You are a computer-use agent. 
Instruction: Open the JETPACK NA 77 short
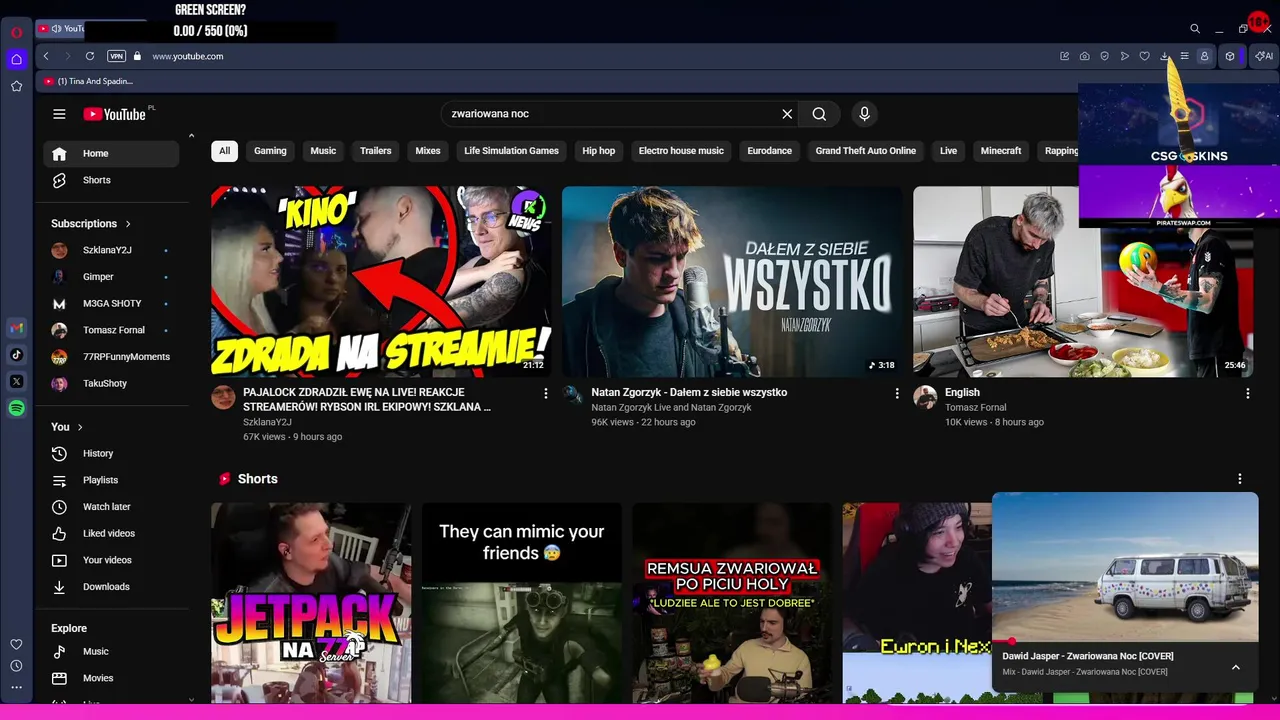[x=311, y=603]
